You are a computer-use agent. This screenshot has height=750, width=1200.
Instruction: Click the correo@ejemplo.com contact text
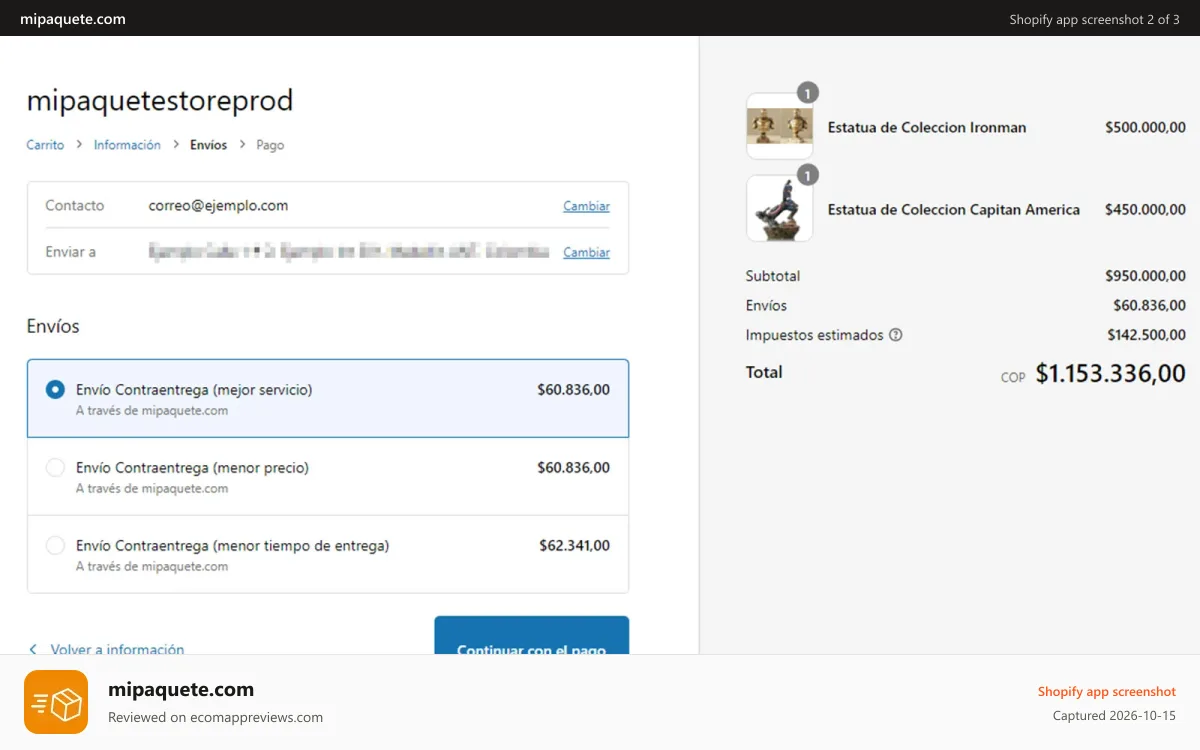[218, 205]
